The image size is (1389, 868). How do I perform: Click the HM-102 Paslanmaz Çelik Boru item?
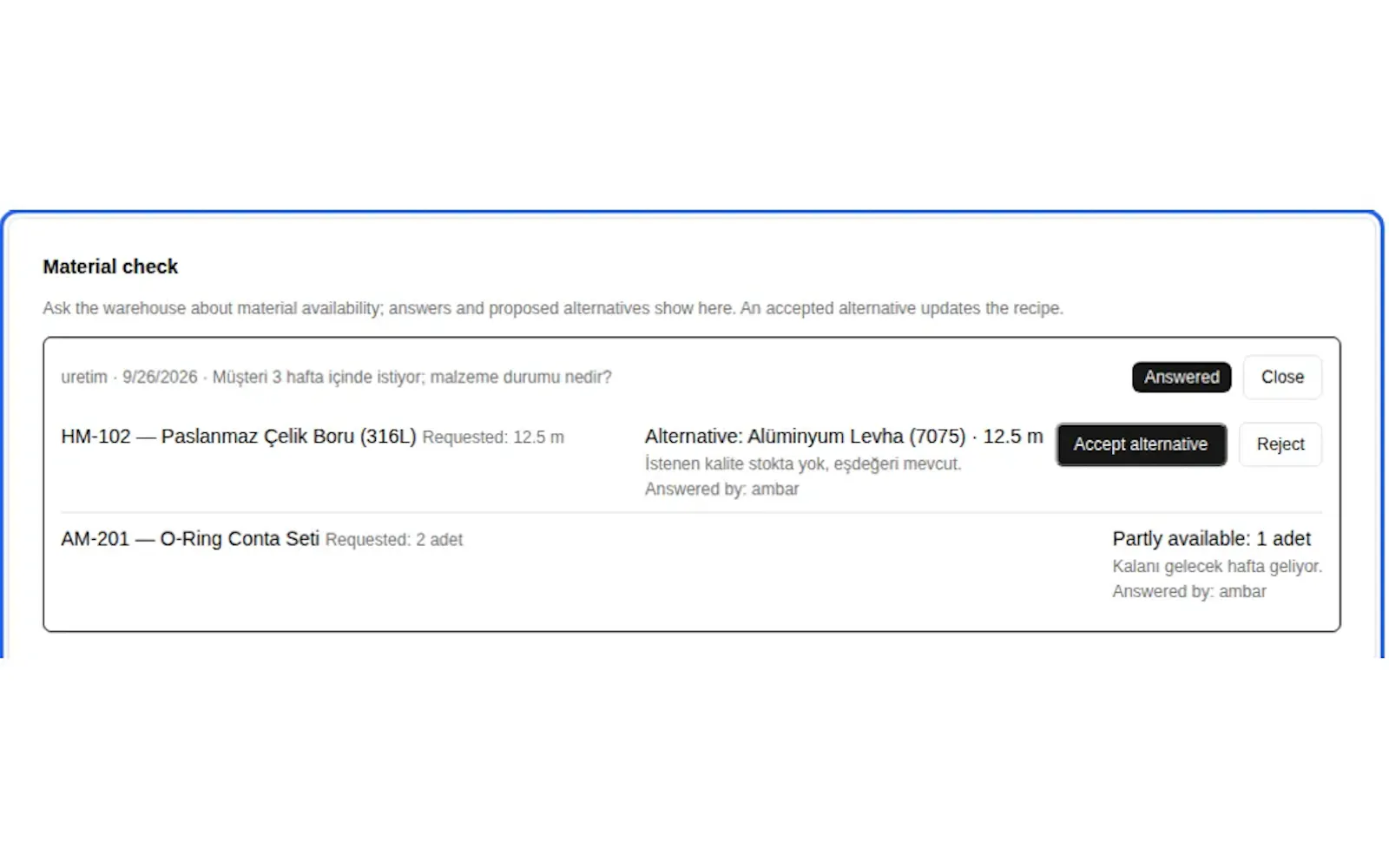coord(239,437)
